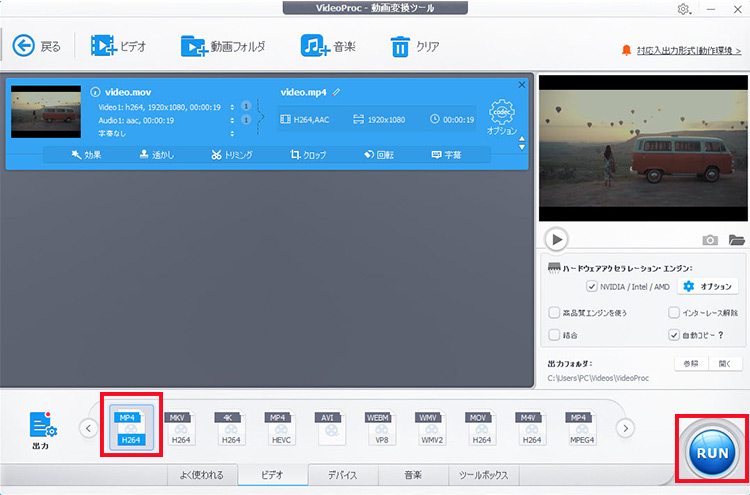Open output folder with 開く

[x=725, y=363]
